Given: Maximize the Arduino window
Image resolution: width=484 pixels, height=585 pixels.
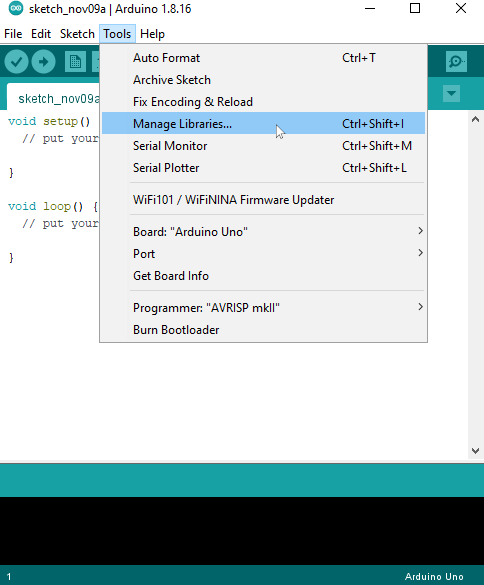Looking at the screenshot, I should pyautogui.click(x=415, y=8).
